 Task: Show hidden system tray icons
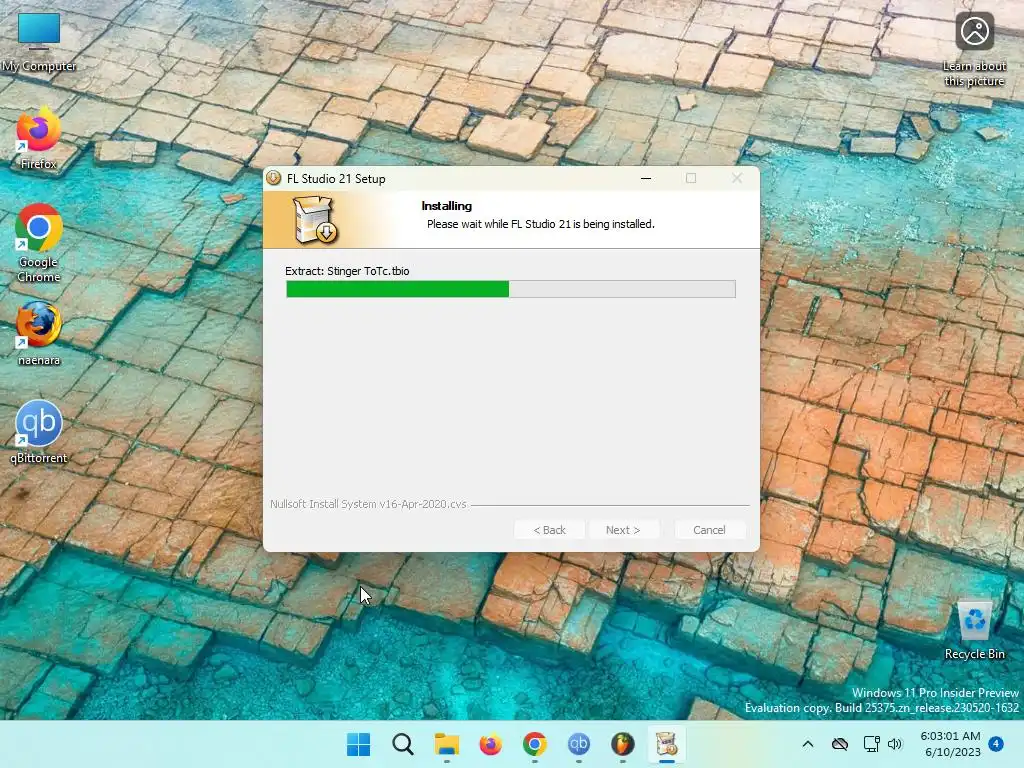[808, 744]
